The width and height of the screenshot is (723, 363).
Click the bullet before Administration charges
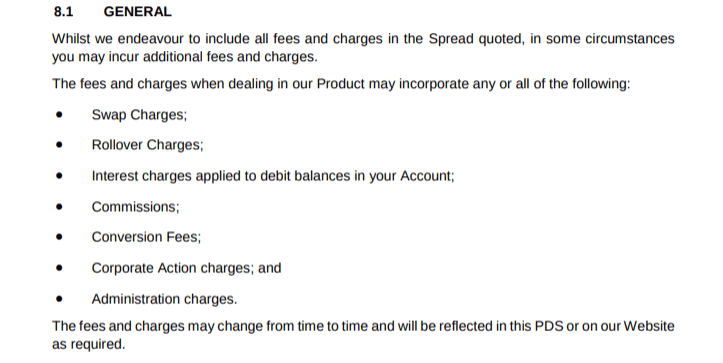pos(59,299)
